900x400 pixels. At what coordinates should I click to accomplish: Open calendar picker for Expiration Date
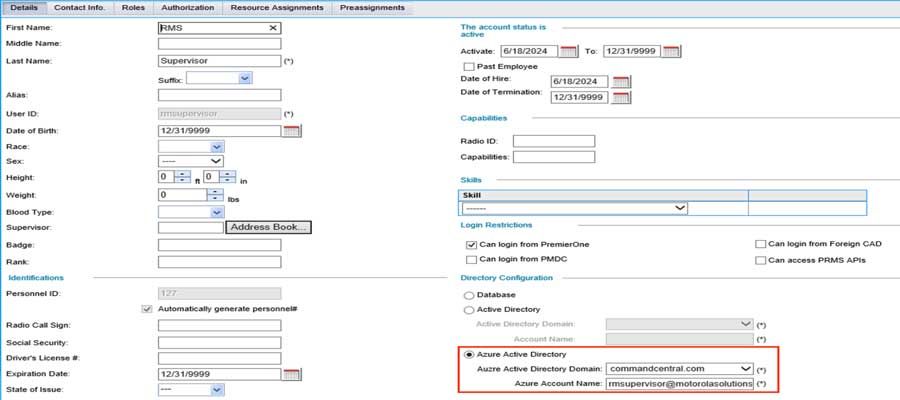click(292, 374)
